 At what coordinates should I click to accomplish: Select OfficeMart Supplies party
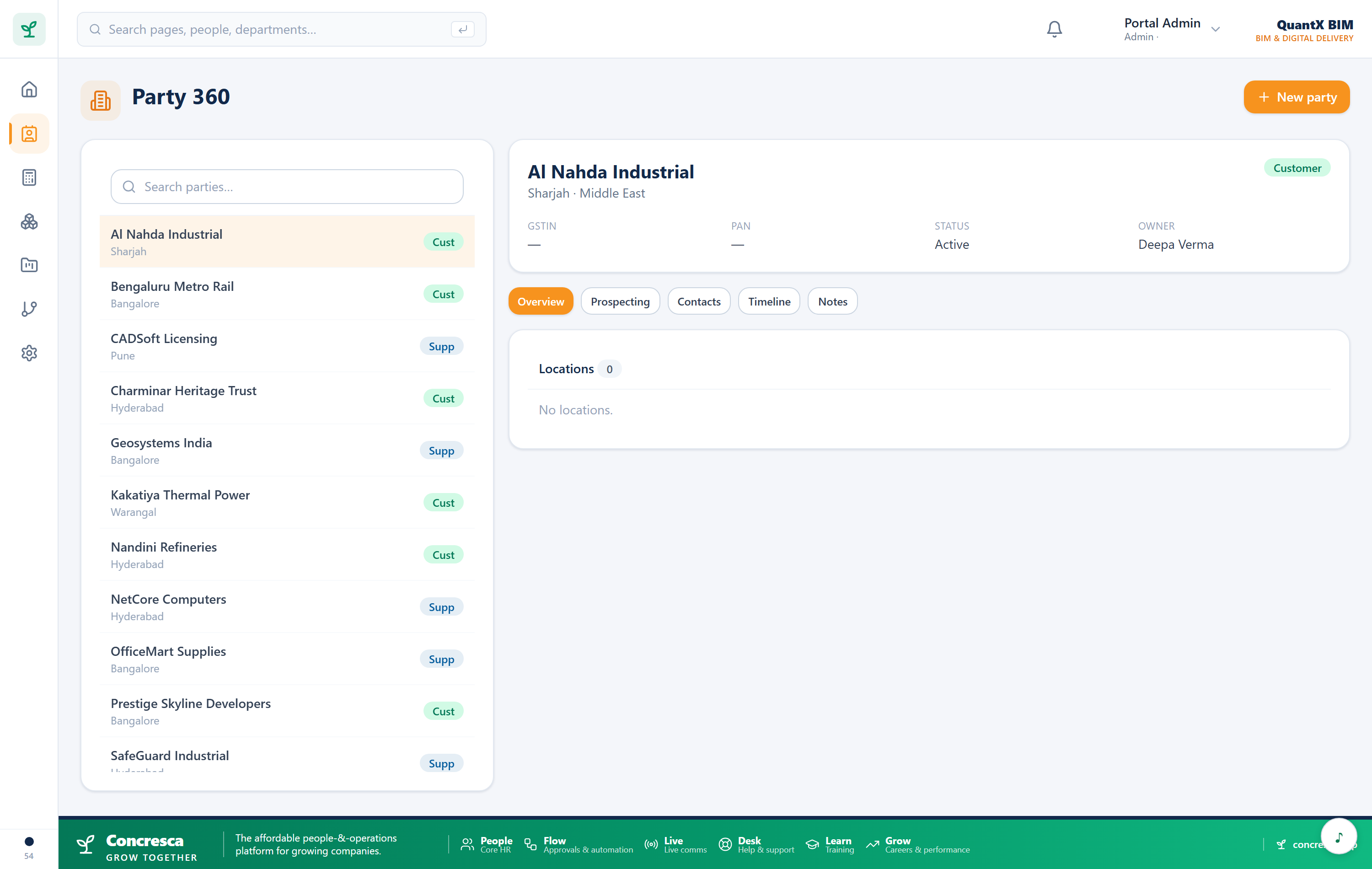[x=287, y=659]
